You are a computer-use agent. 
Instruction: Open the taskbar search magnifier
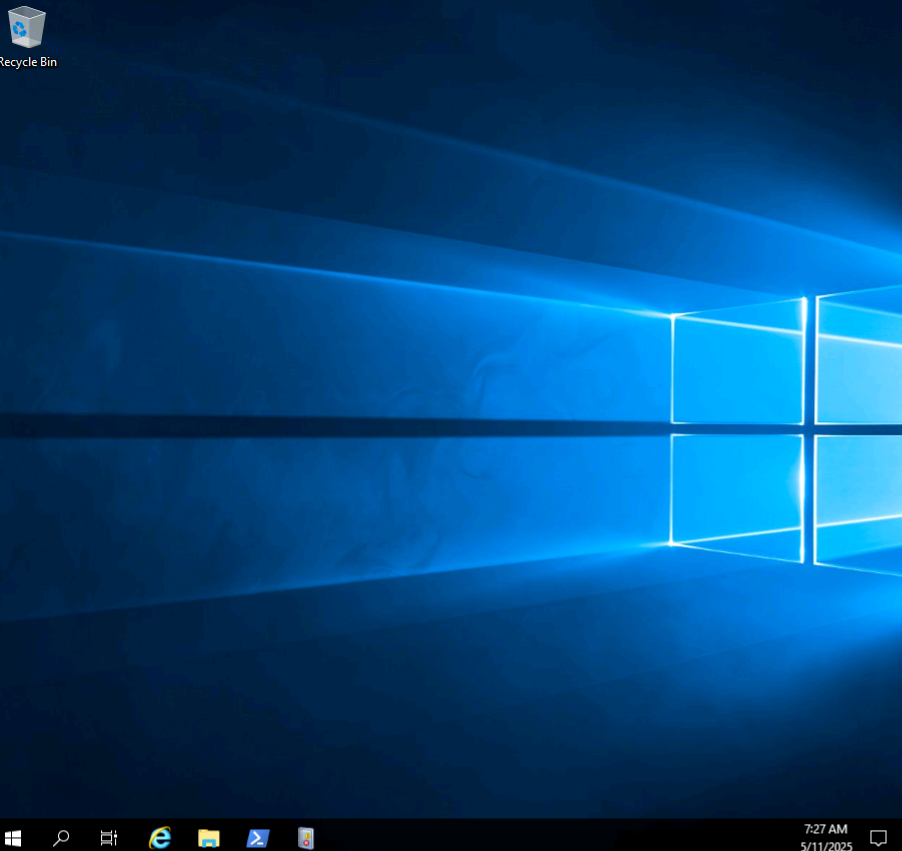(61, 838)
